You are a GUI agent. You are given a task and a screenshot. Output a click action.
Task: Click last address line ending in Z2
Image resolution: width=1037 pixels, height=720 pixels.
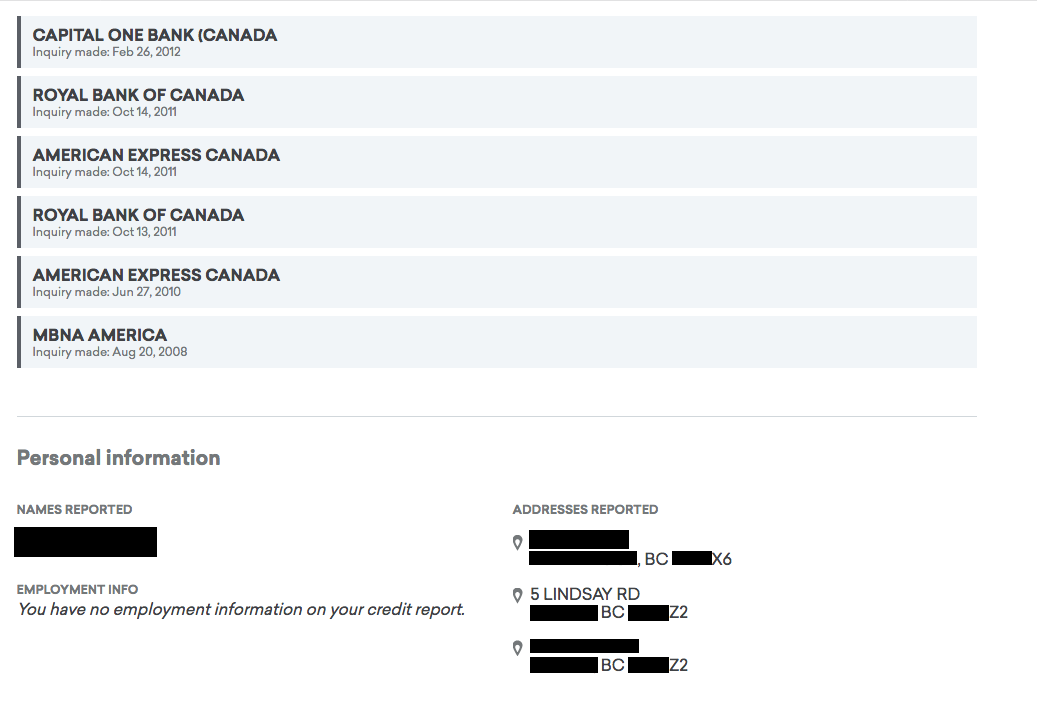click(608, 664)
